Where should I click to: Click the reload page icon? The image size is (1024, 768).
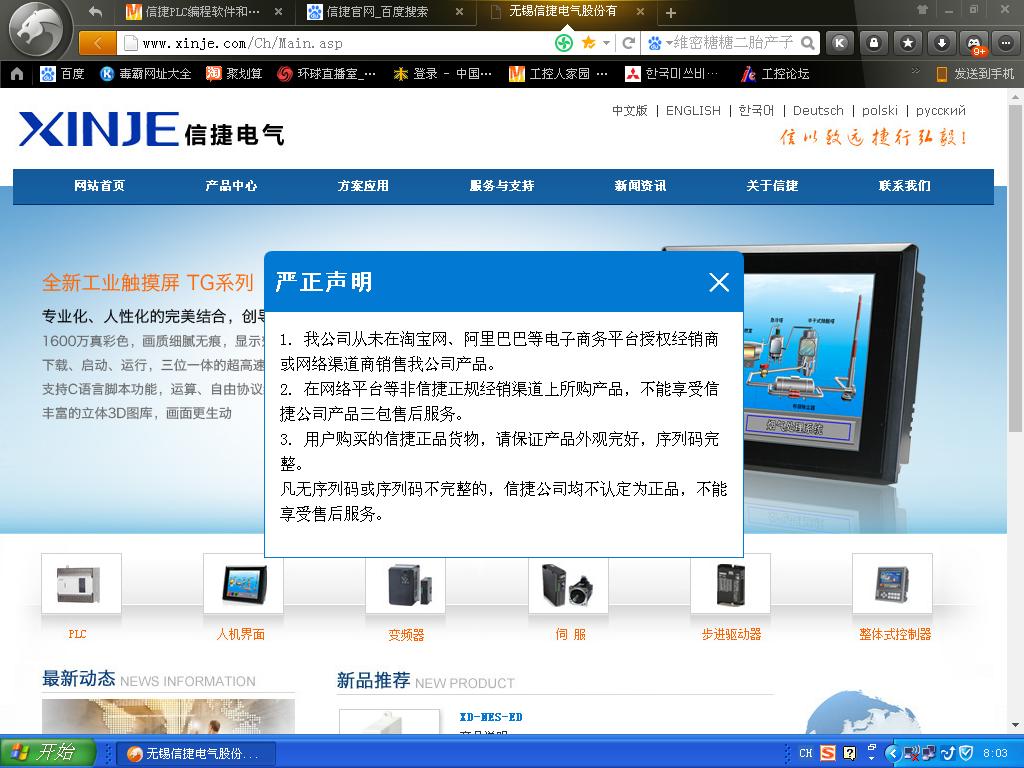[628, 43]
